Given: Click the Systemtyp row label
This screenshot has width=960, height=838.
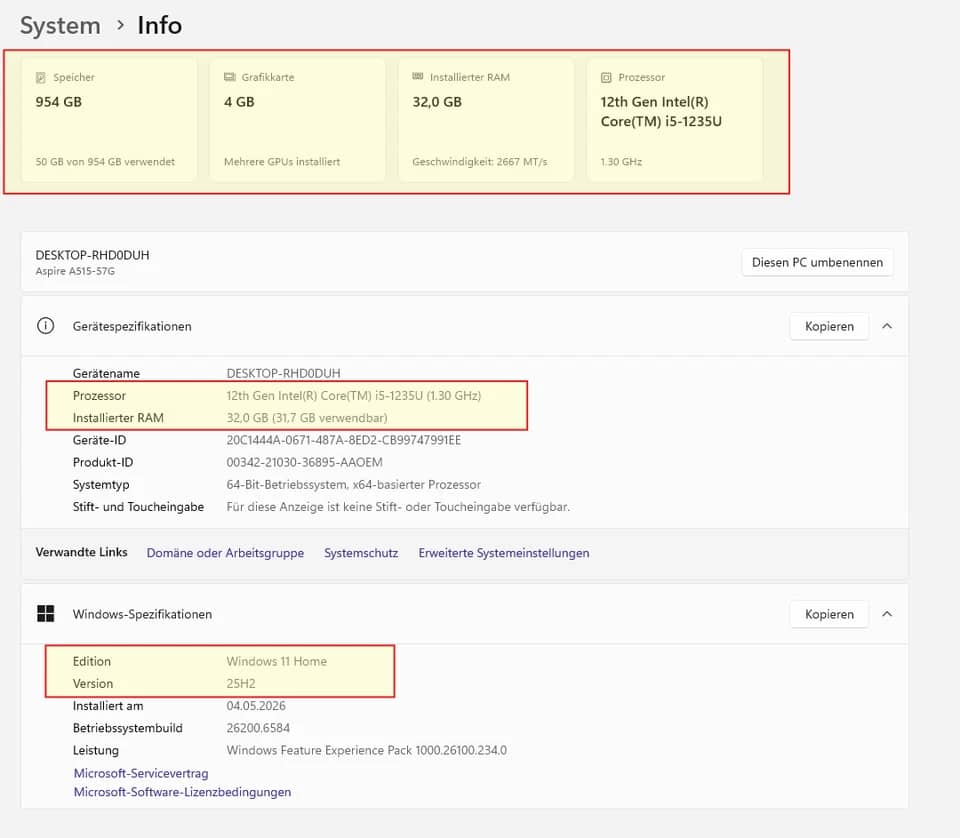Looking at the screenshot, I should click(101, 485).
